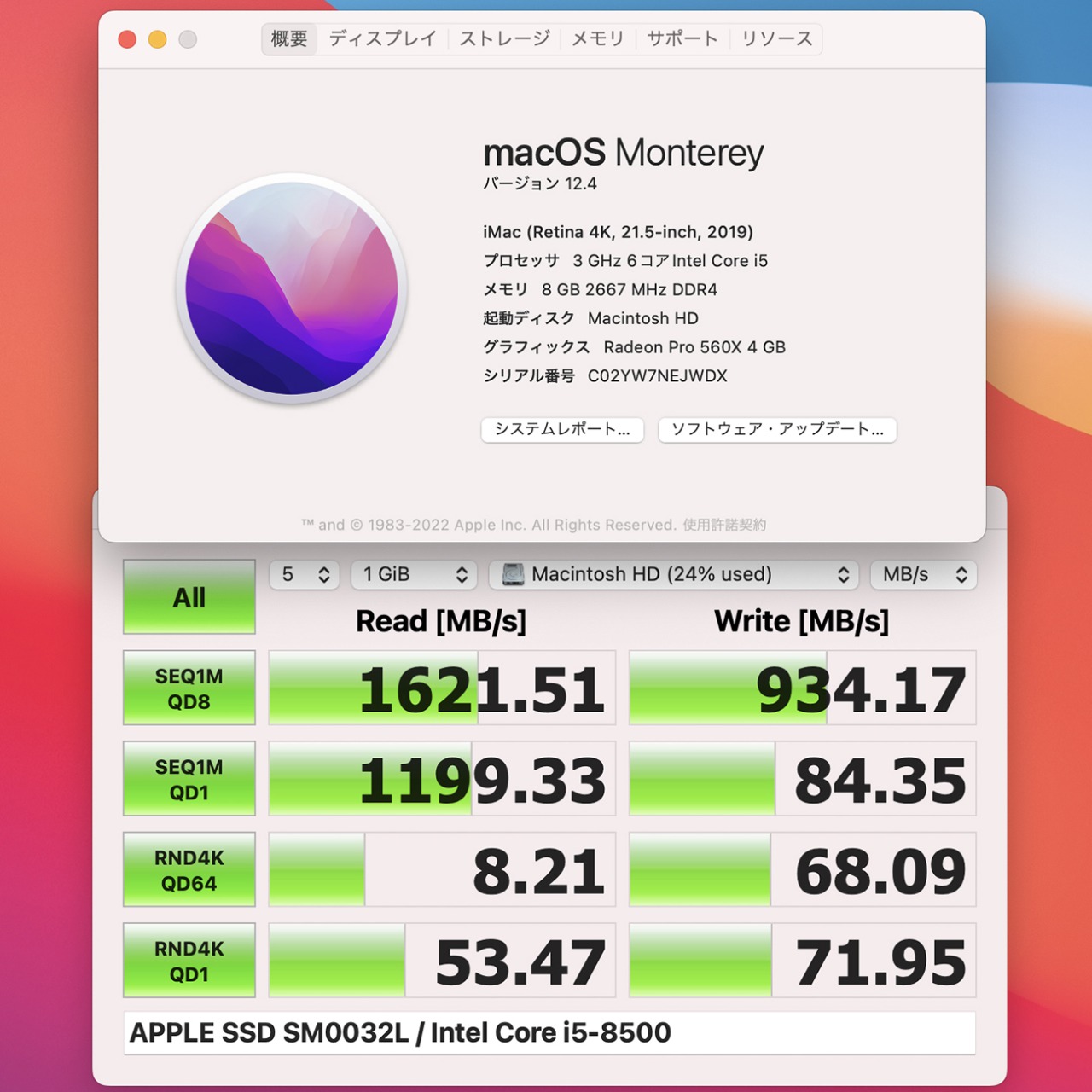Screen dimensions: 1092x1092
Task: Run the RND4K QD1 benchmark
Action: [189, 960]
